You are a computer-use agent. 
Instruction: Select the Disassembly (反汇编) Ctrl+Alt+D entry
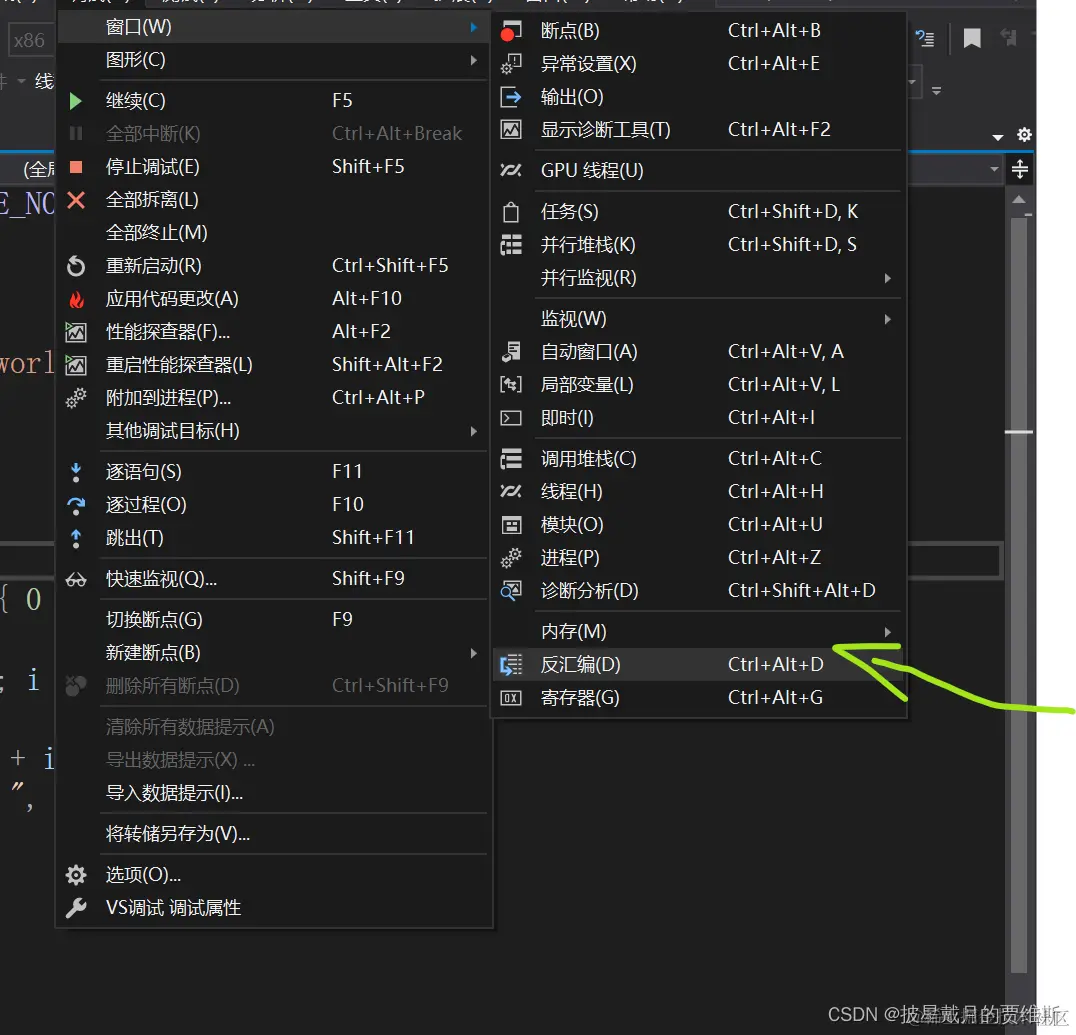[699, 665]
